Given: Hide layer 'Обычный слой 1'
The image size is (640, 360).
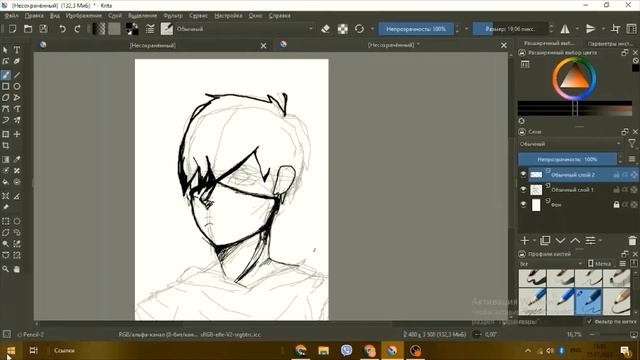Looking at the screenshot, I should 523,189.
